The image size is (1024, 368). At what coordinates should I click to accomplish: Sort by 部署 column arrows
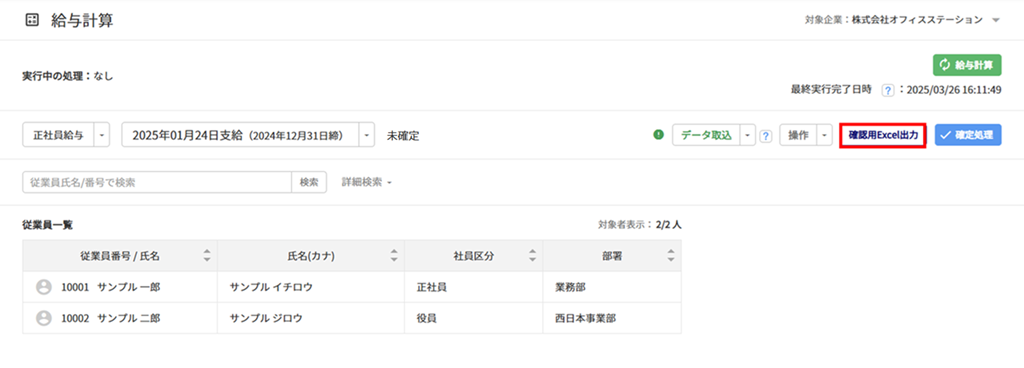[671, 256]
